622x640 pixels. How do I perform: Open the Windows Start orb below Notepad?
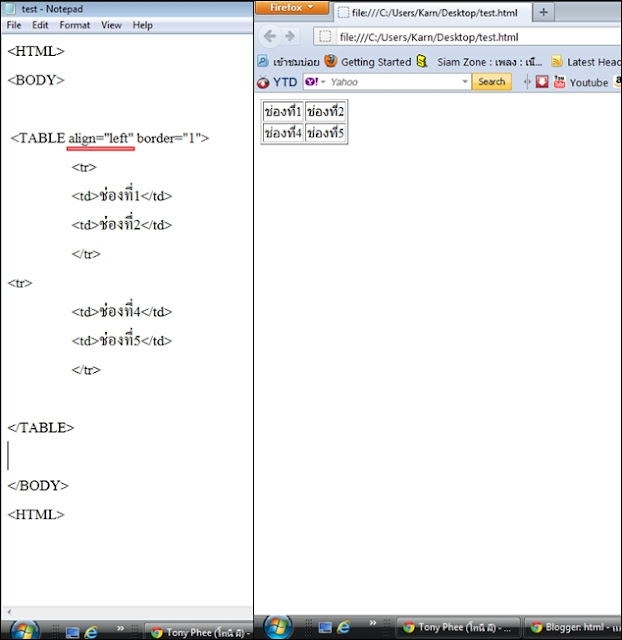pos(24,631)
